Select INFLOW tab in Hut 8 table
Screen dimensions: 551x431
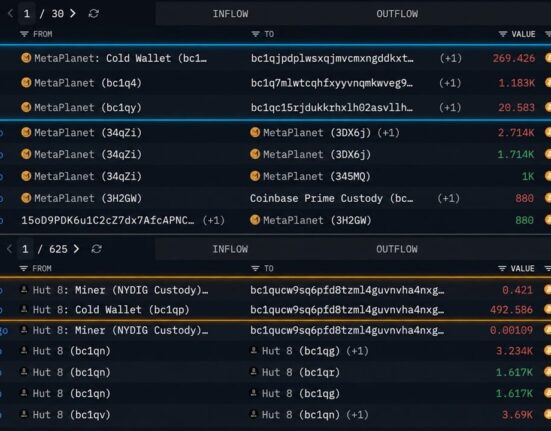coord(230,249)
